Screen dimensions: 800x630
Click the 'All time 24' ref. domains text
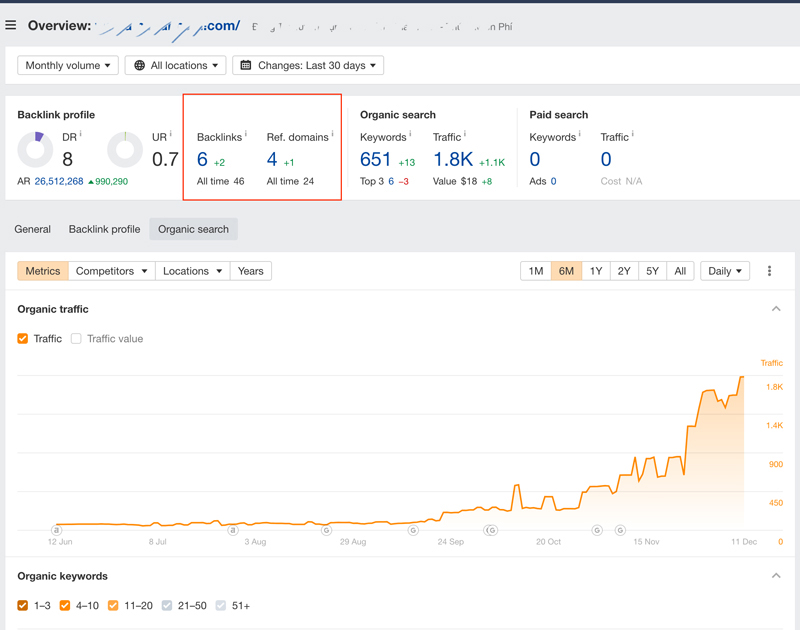290,181
